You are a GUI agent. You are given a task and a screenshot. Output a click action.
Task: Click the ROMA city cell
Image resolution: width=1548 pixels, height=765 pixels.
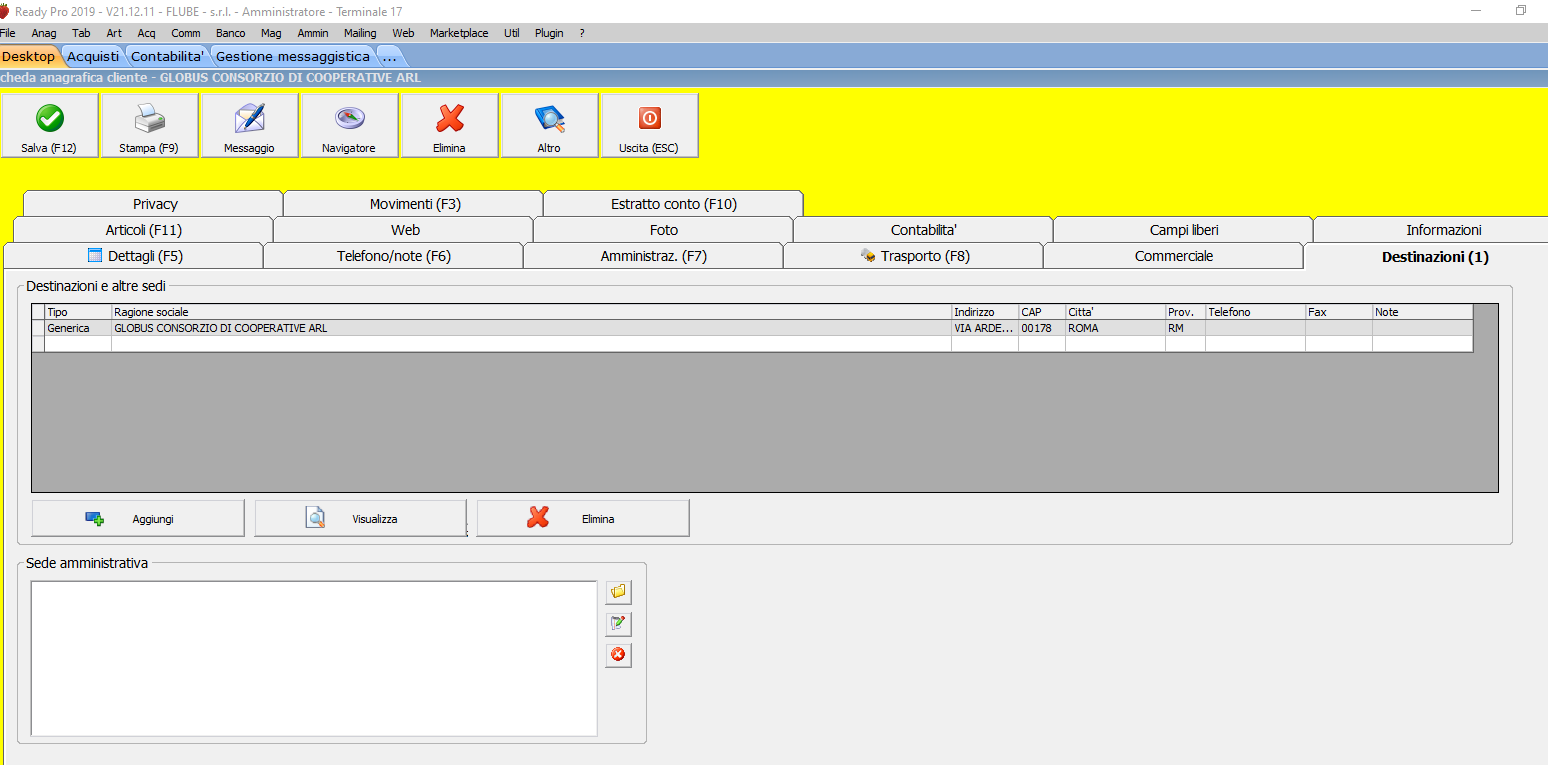[1115, 328]
